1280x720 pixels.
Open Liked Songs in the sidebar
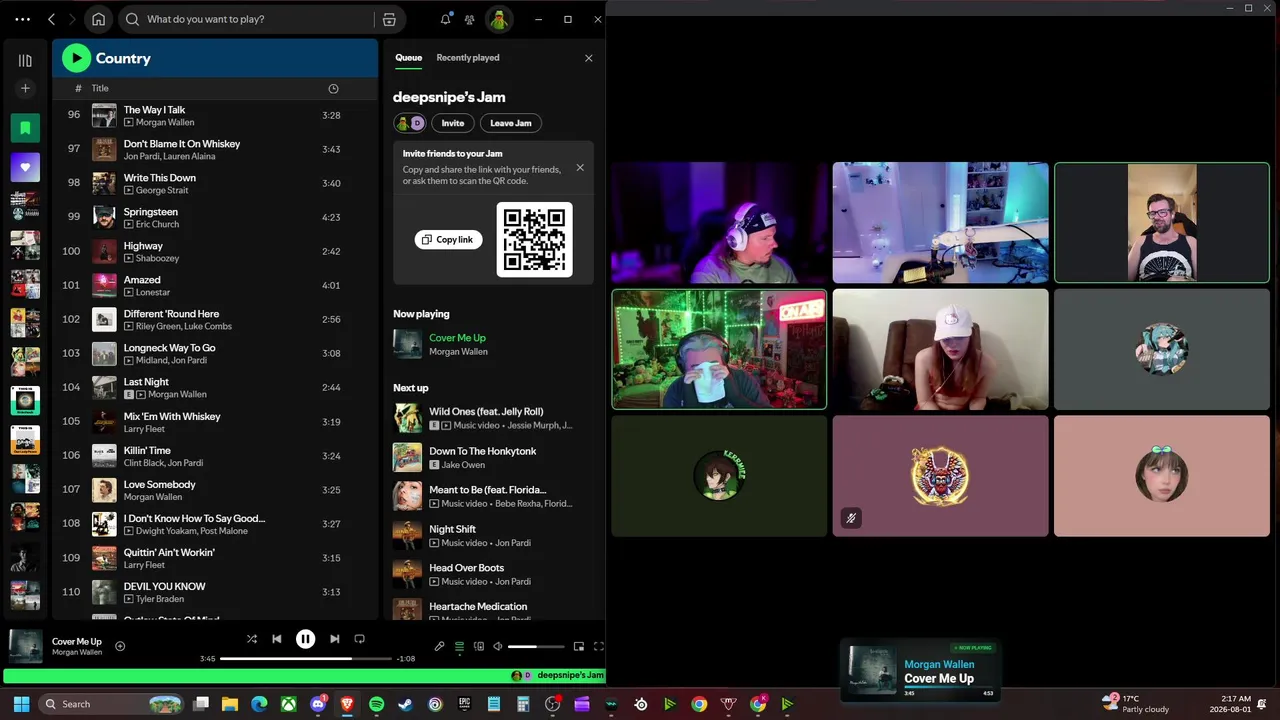click(25, 167)
